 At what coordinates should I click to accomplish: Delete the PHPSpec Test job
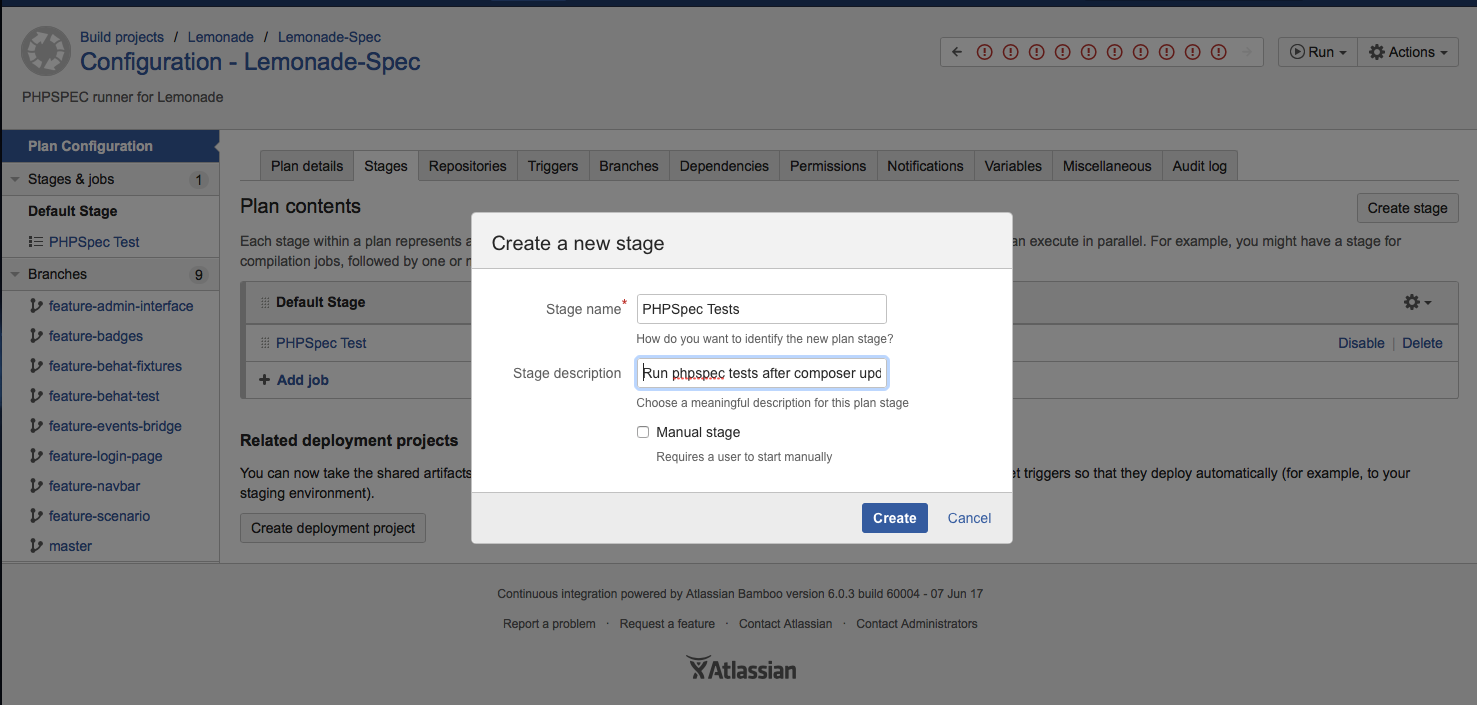click(1422, 343)
